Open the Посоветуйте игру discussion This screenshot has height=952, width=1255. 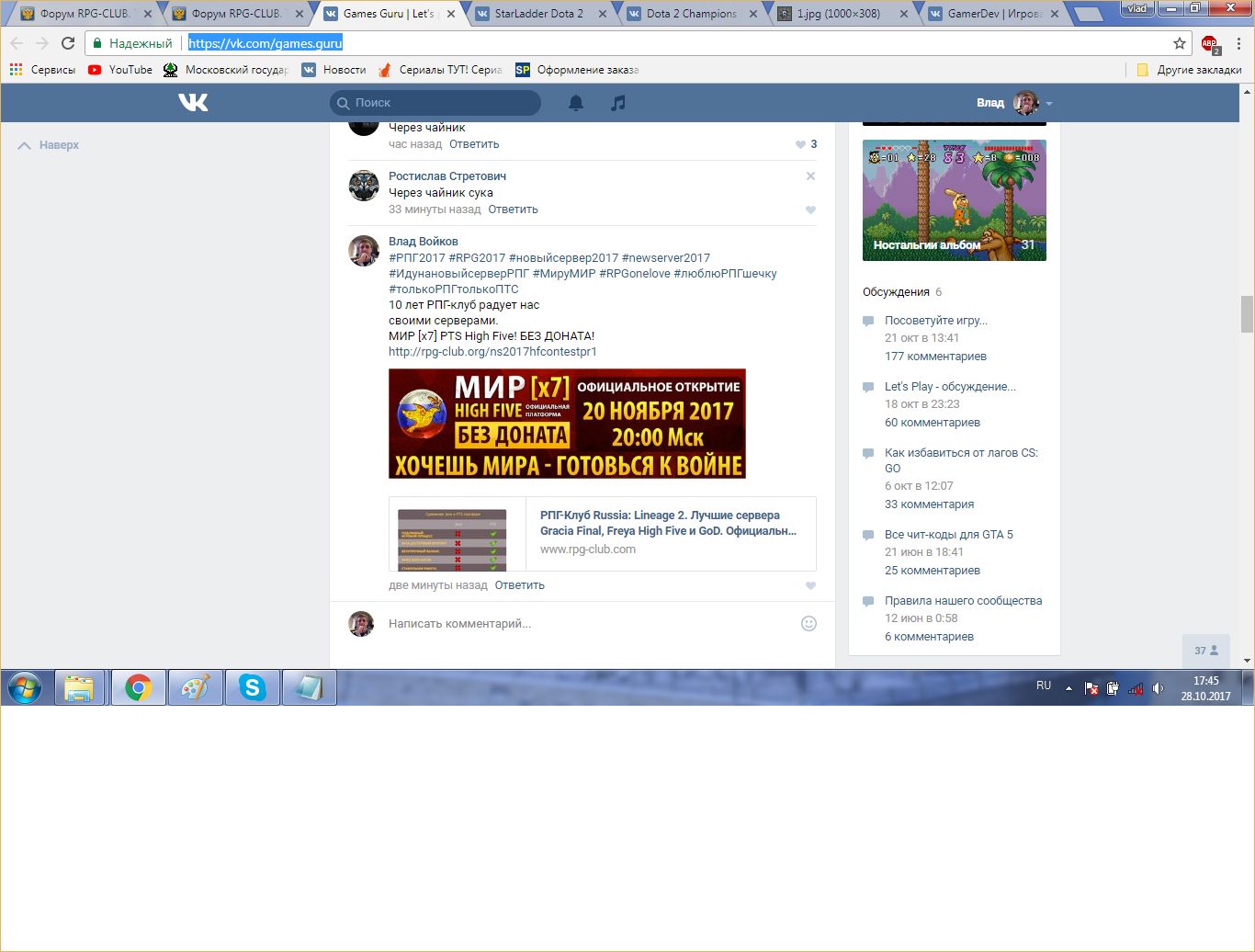936,321
